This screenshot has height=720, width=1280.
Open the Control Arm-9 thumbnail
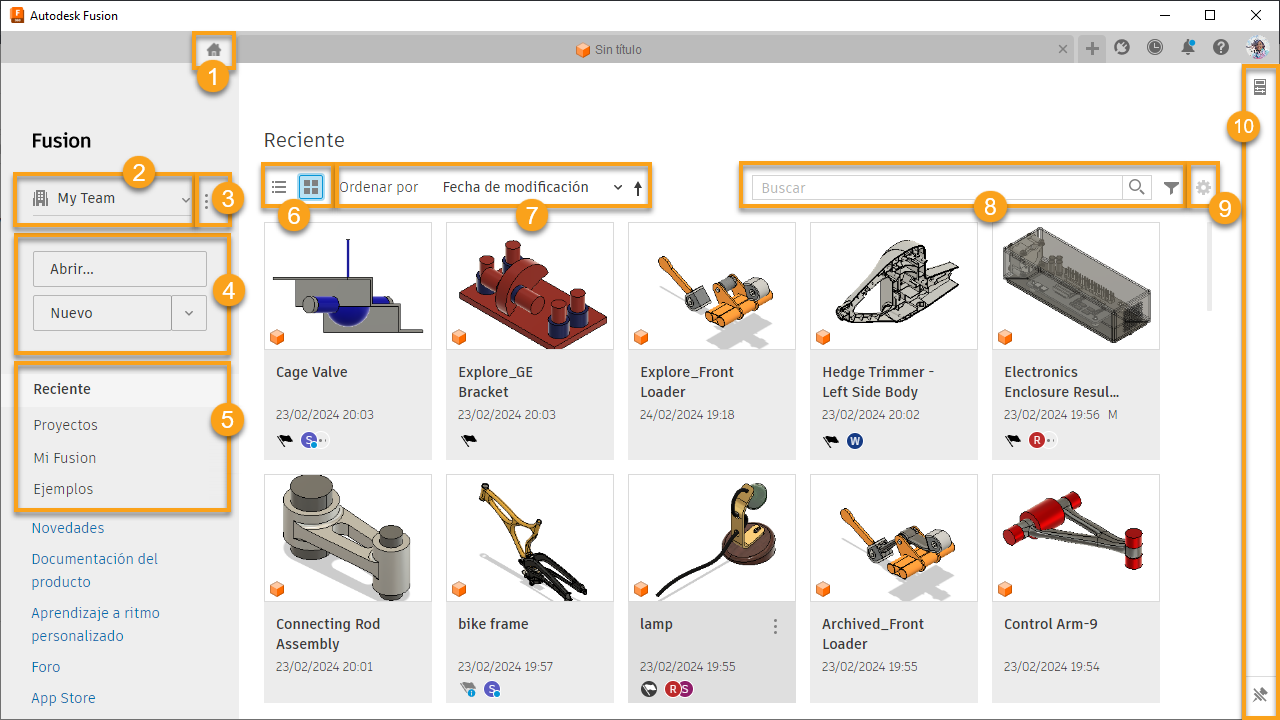[x=1076, y=537]
